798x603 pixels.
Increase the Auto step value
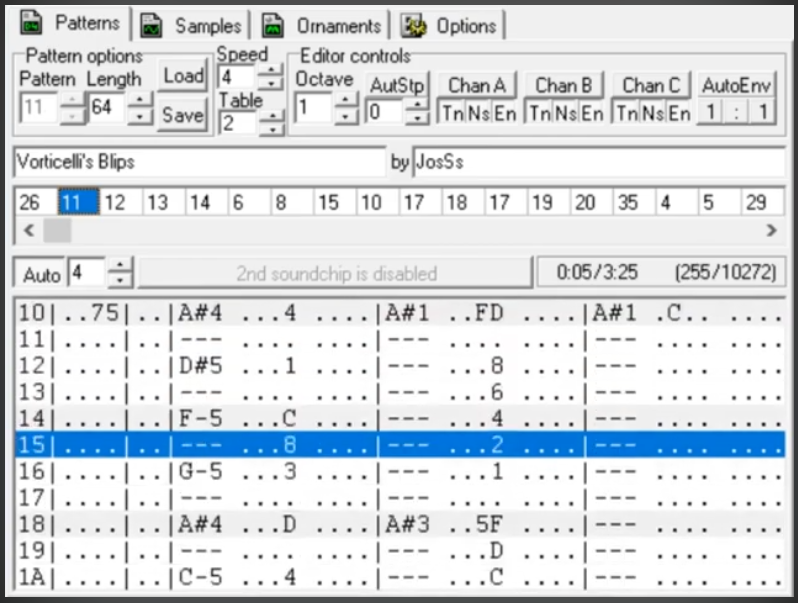120,267
